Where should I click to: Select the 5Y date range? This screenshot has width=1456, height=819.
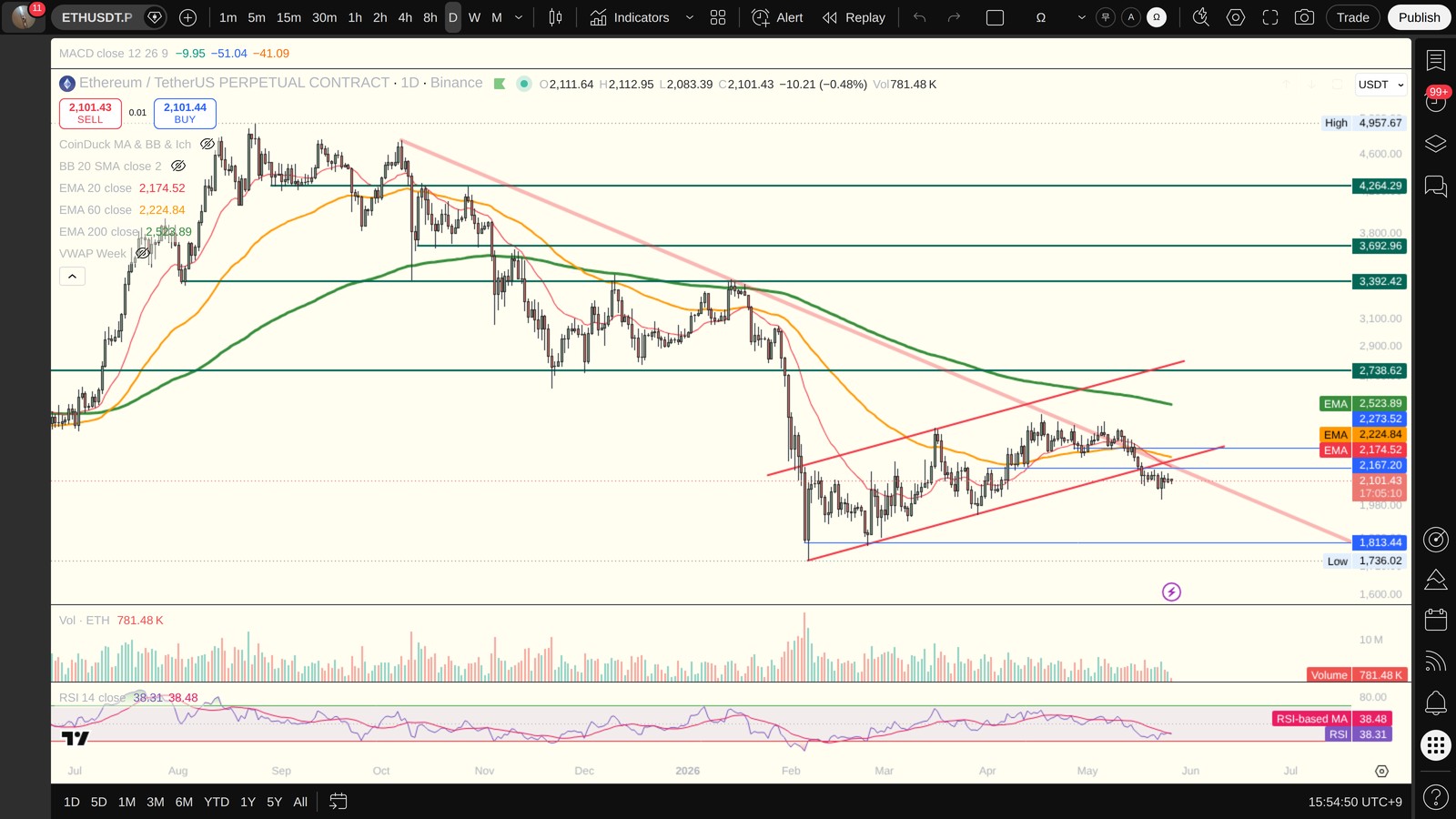[274, 802]
